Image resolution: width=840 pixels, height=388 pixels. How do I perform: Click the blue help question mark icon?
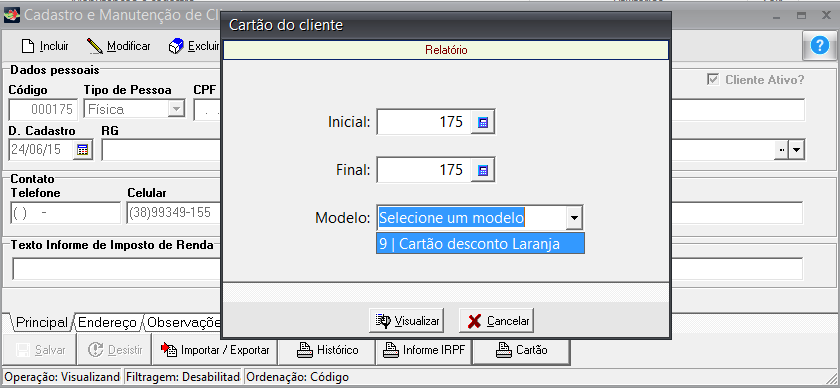819,46
